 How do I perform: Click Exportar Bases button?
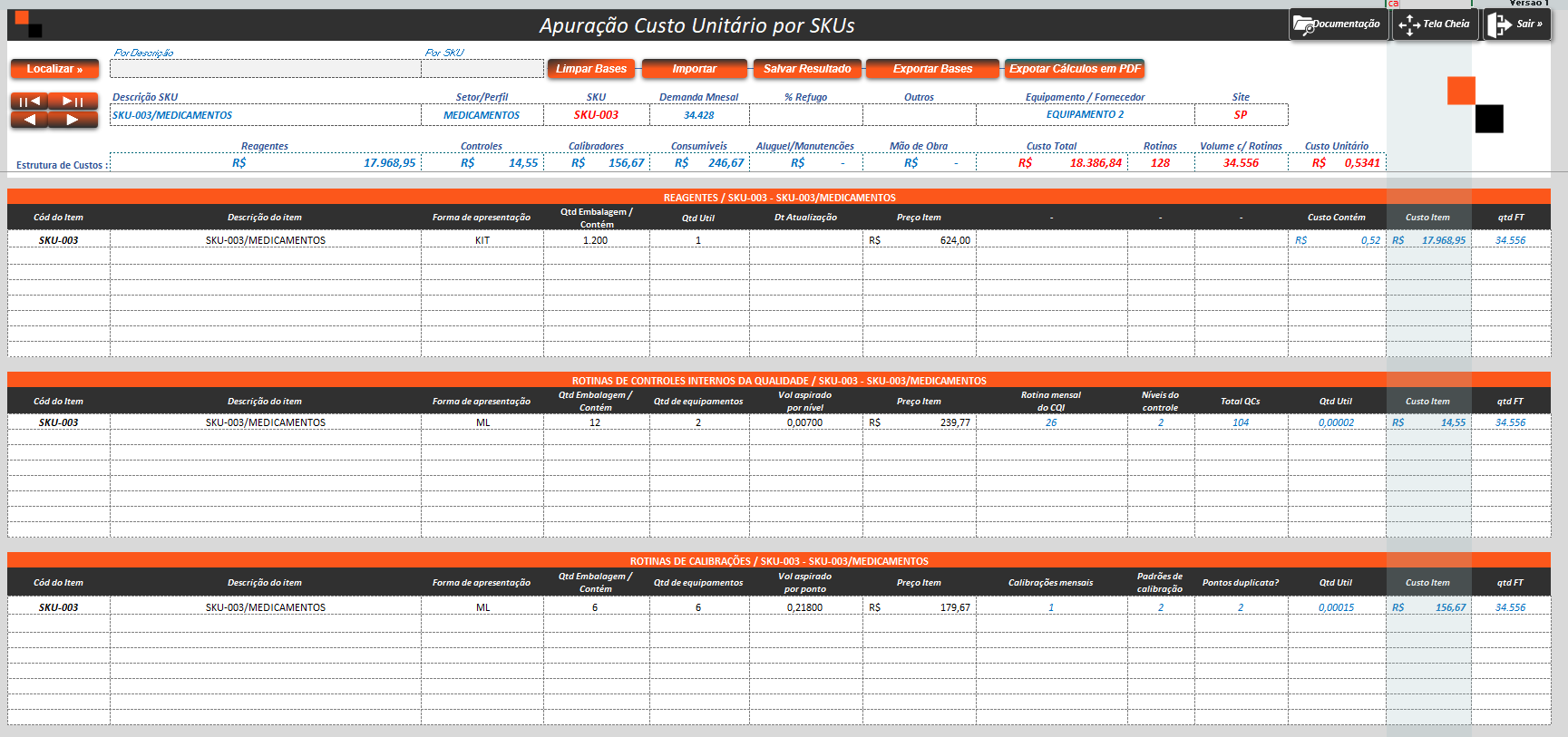click(932, 69)
